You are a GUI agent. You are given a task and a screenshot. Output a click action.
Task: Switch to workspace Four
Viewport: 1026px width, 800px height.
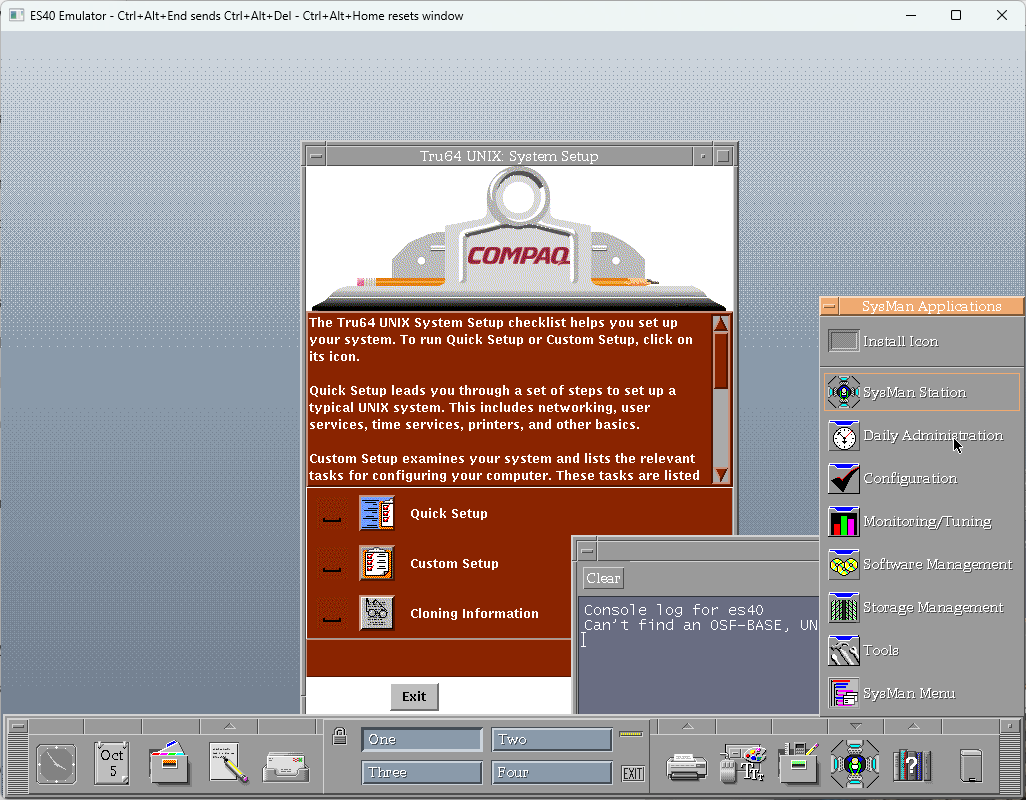point(552,773)
